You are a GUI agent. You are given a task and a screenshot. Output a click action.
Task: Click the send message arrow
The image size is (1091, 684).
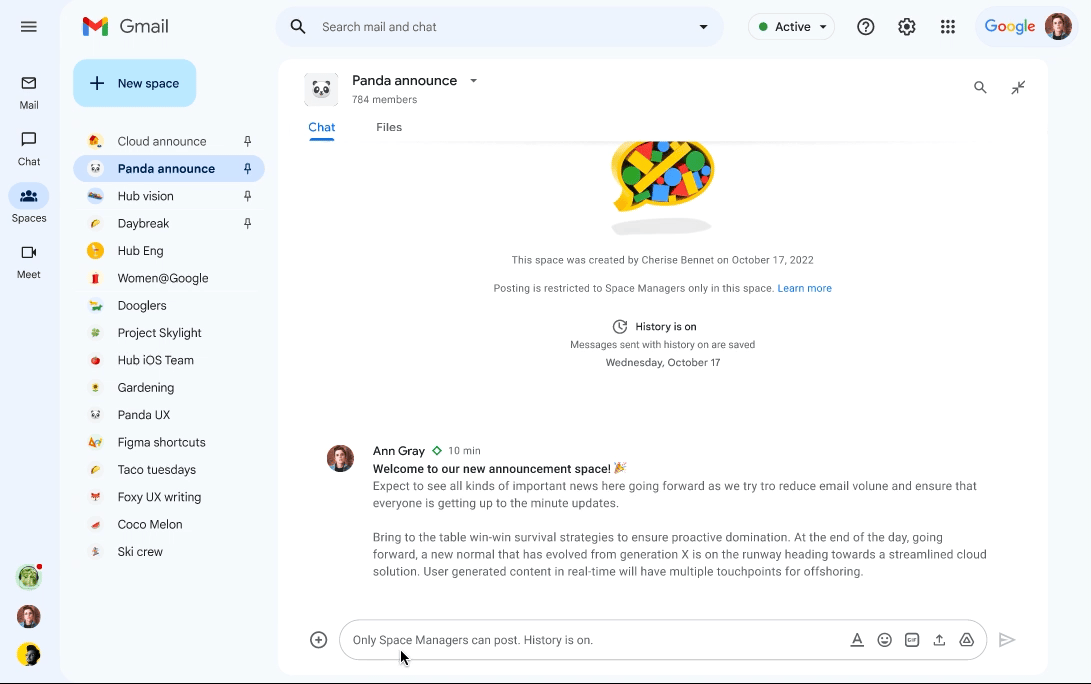[1007, 639]
